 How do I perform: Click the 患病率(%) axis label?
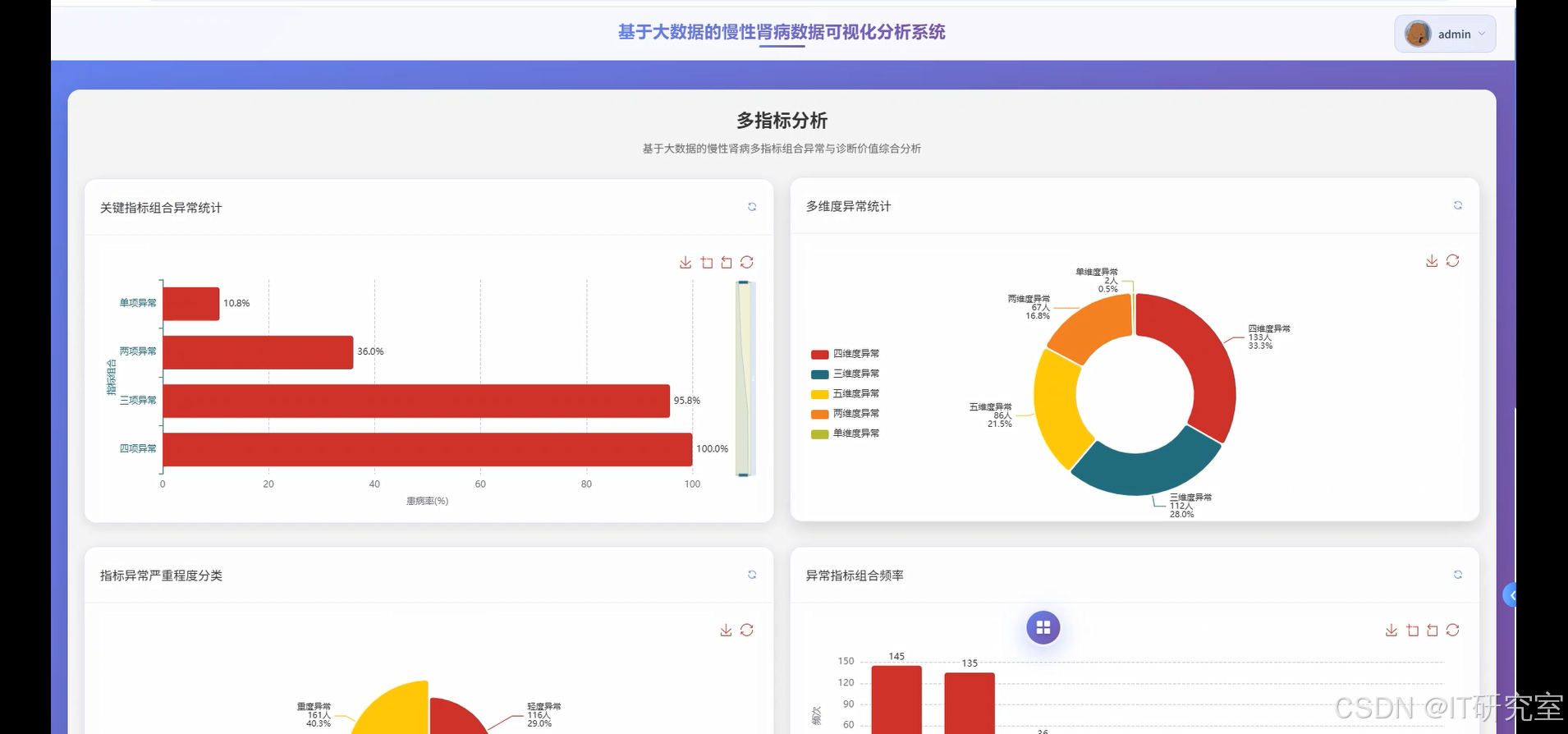coord(427,501)
